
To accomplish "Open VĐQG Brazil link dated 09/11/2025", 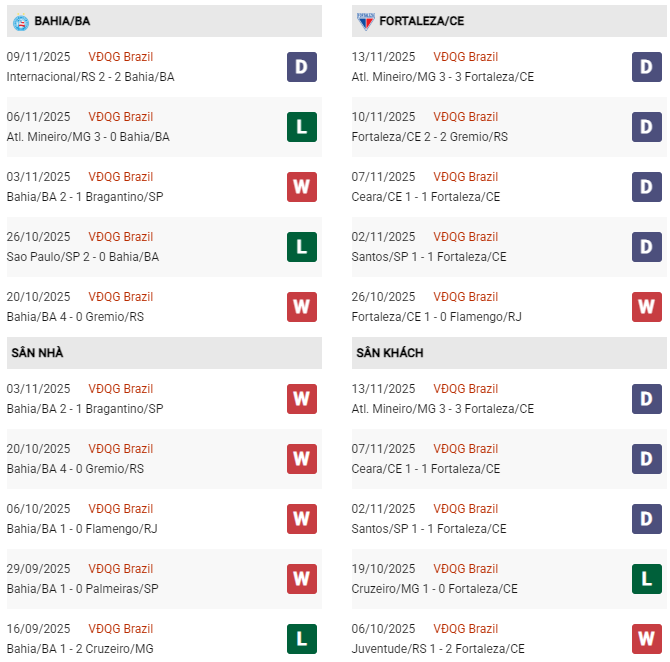I will [x=120, y=57].
